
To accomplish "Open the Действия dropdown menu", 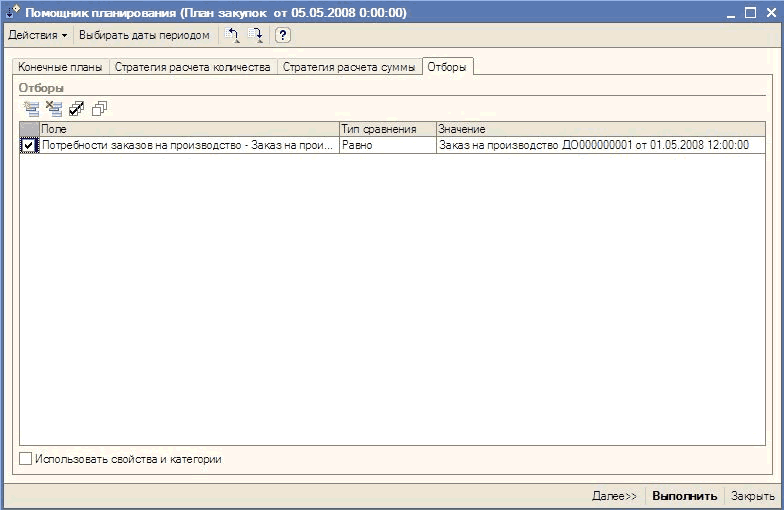I will [38, 35].
